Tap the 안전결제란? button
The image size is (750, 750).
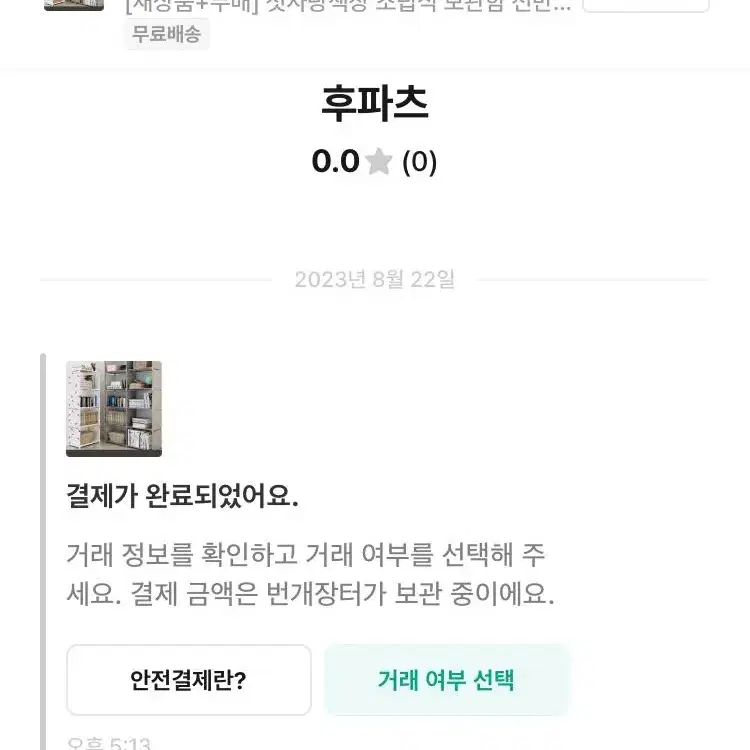tap(189, 680)
